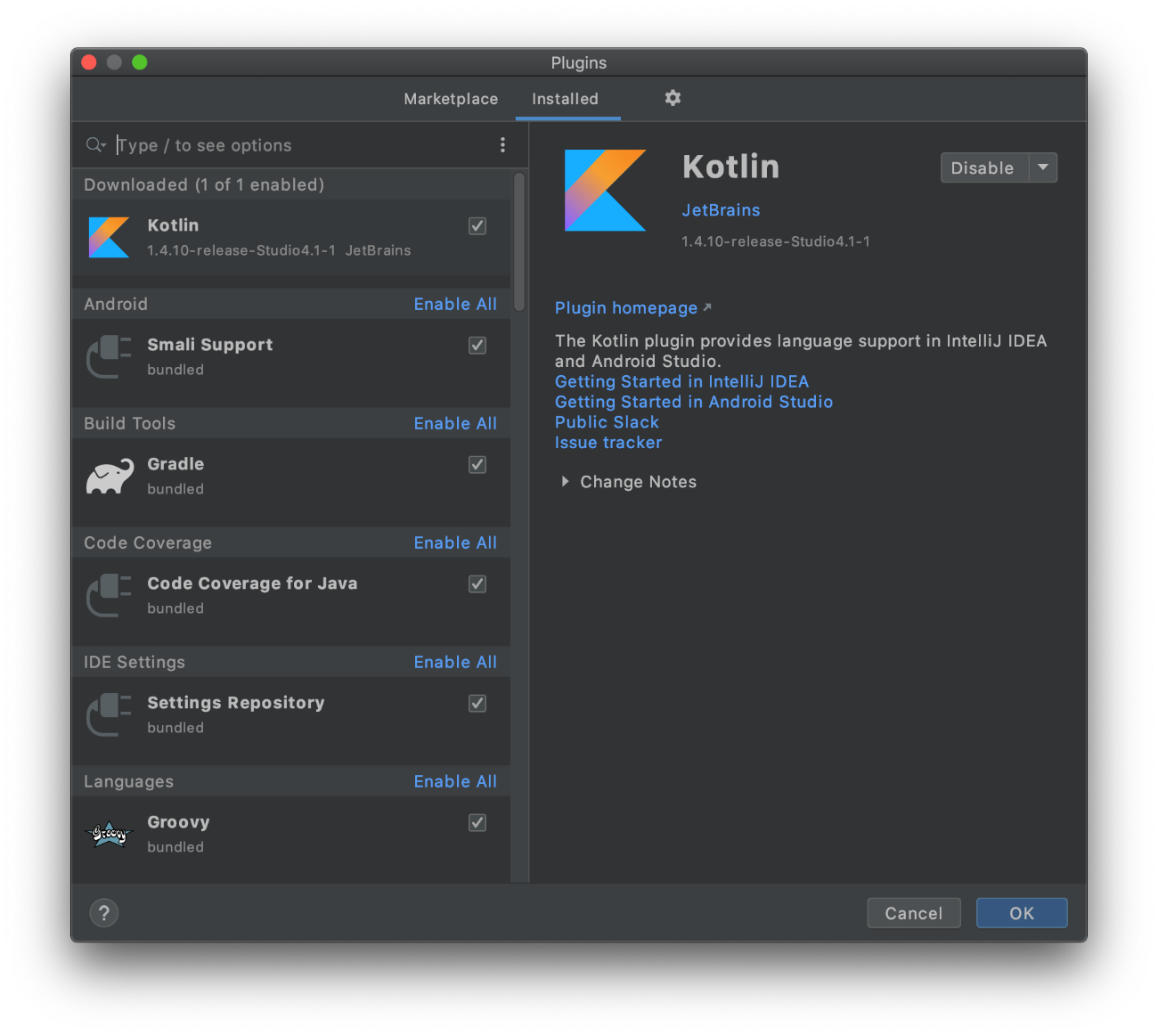Select the Kotlin plugin name in list
1158x1036 pixels.
pos(173,225)
